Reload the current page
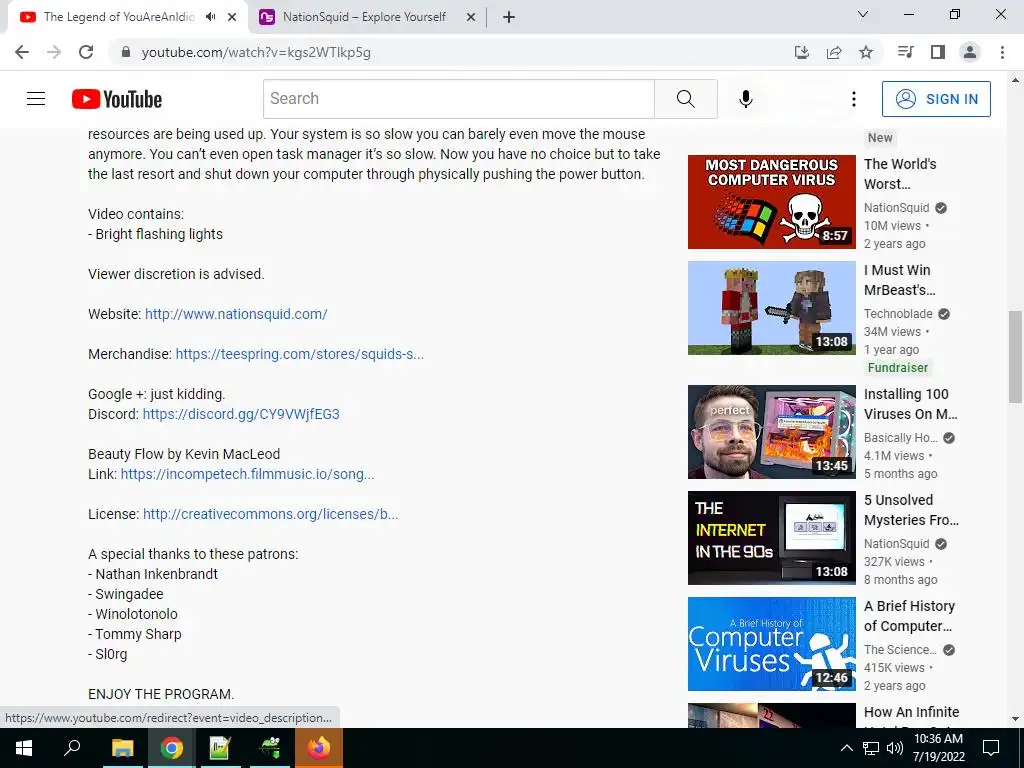The height and width of the screenshot is (768, 1024). click(x=86, y=52)
